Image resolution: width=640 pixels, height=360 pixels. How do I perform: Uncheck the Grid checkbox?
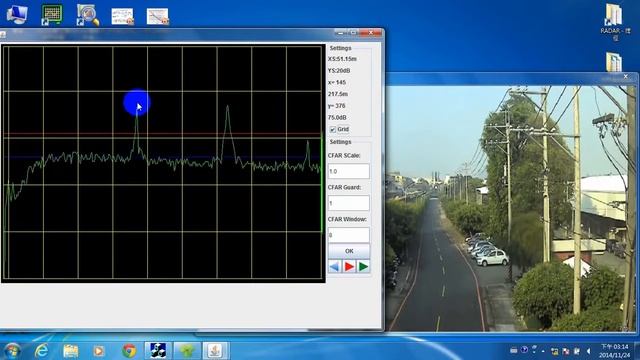333,129
